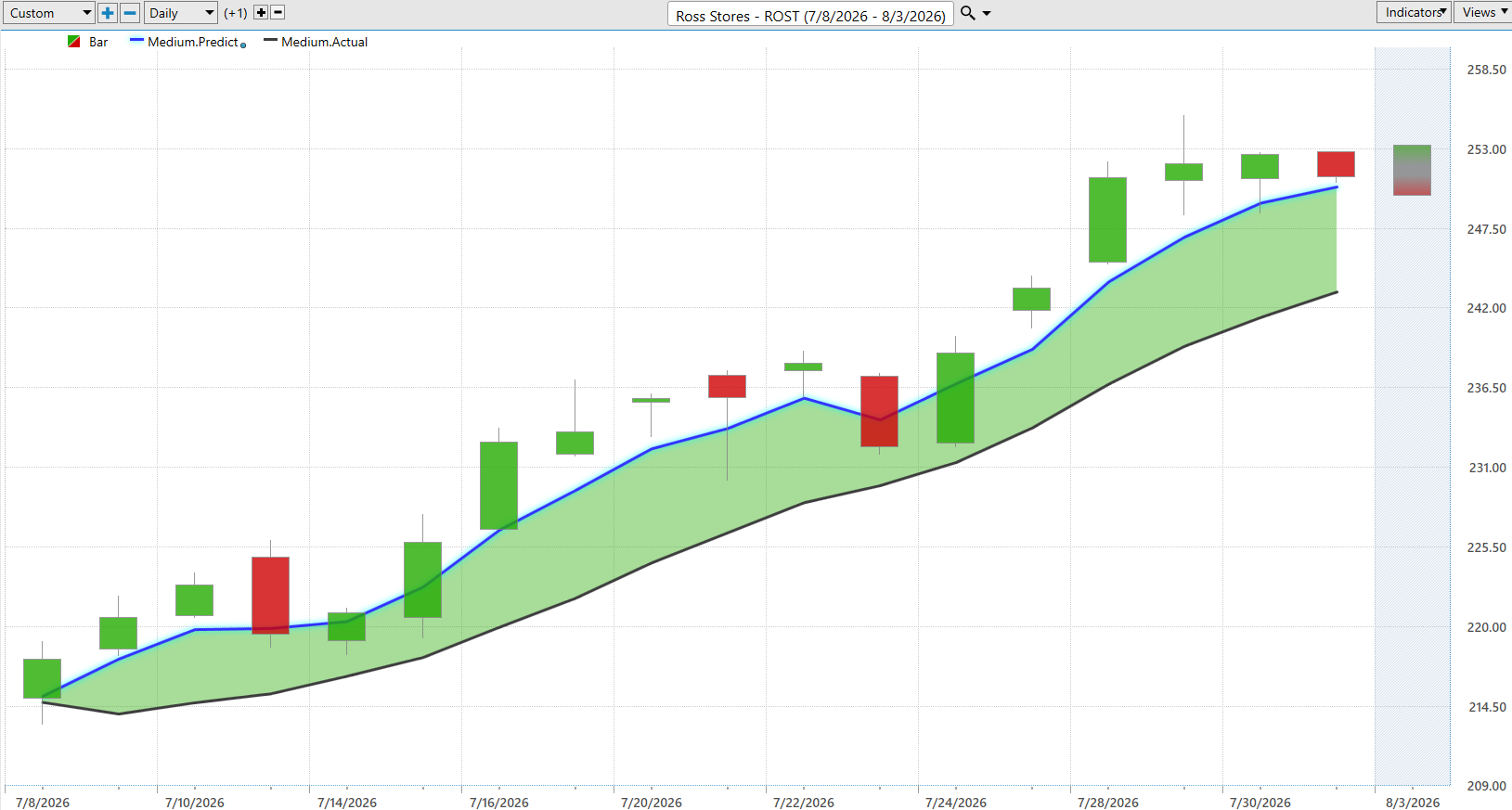Click the Medium.Predict legend label
The width and height of the screenshot is (1512, 810).
(x=193, y=42)
